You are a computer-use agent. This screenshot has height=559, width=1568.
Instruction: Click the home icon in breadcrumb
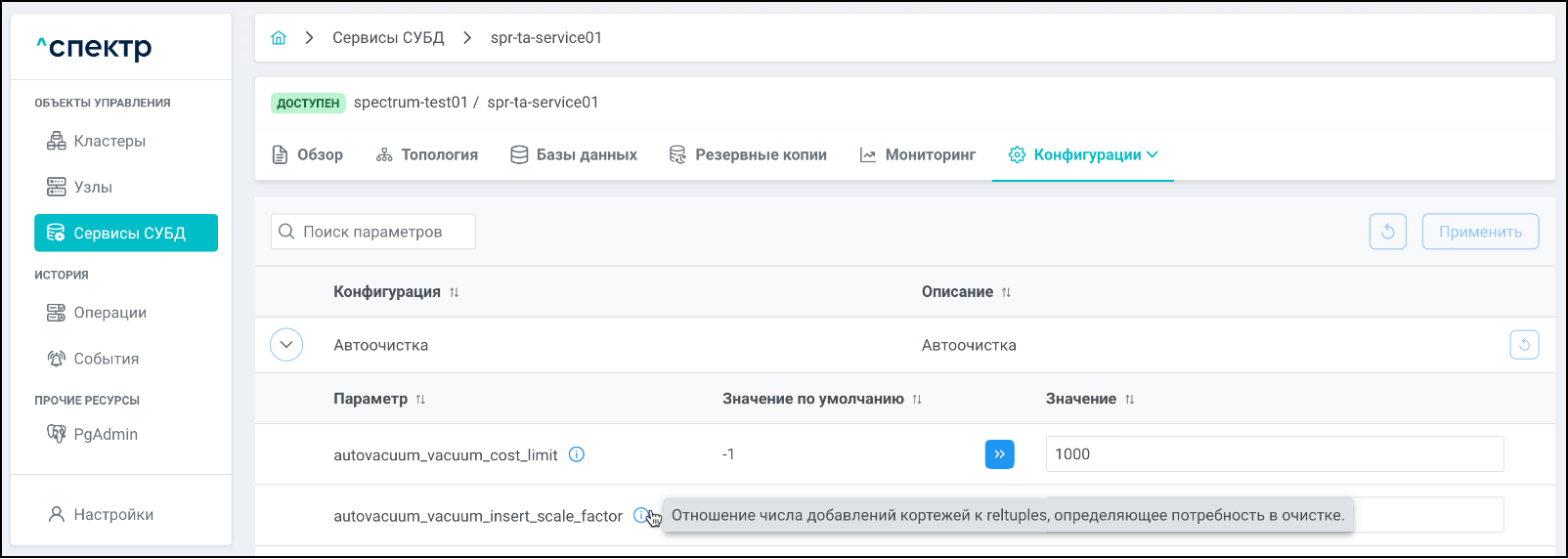(279, 38)
